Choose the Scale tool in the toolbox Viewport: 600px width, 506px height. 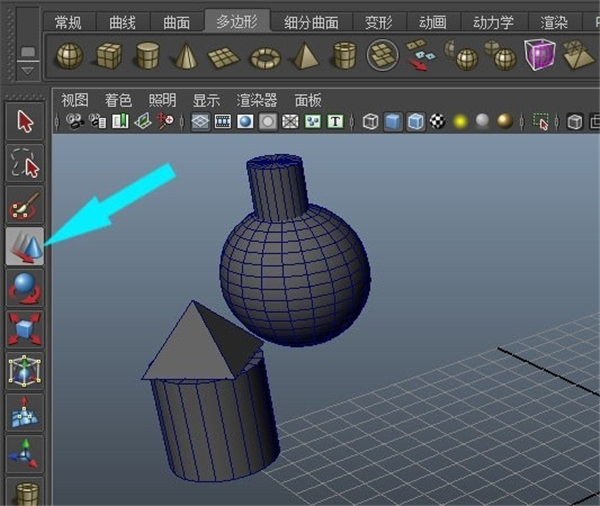click(25, 328)
